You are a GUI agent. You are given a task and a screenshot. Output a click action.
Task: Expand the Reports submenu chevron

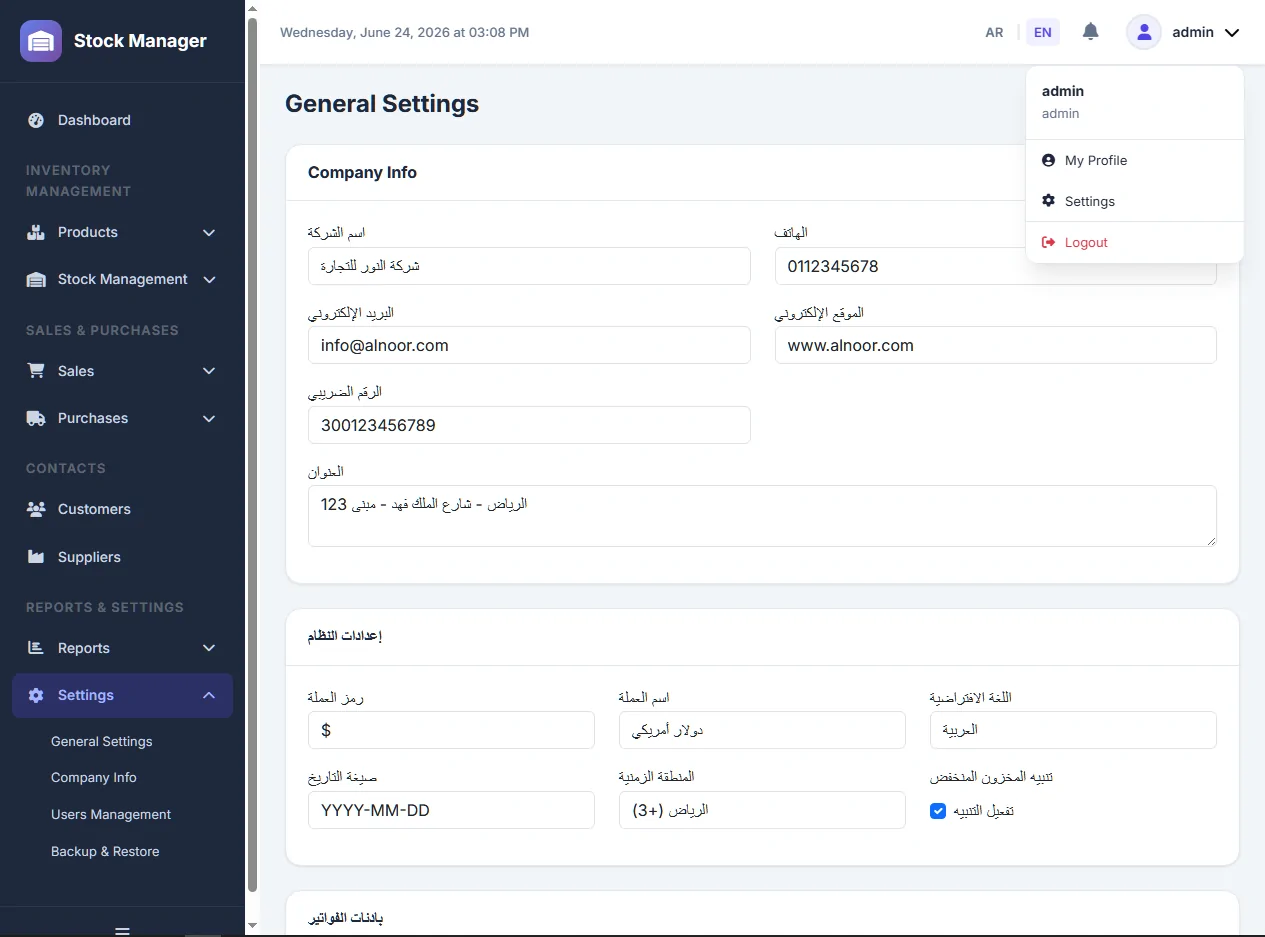point(209,648)
